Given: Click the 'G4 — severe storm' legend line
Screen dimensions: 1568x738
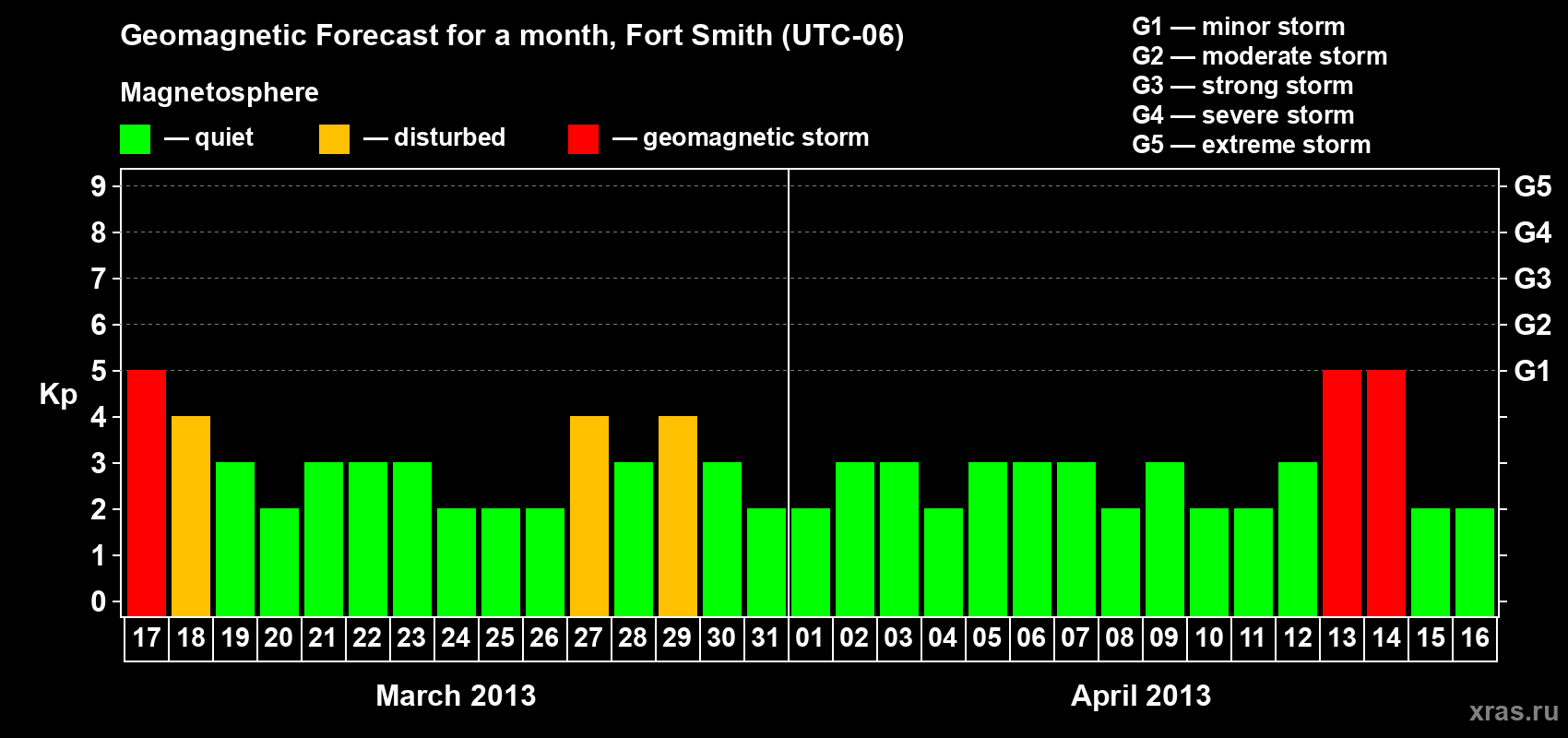Looking at the screenshot, I should tap(1243, 115).
